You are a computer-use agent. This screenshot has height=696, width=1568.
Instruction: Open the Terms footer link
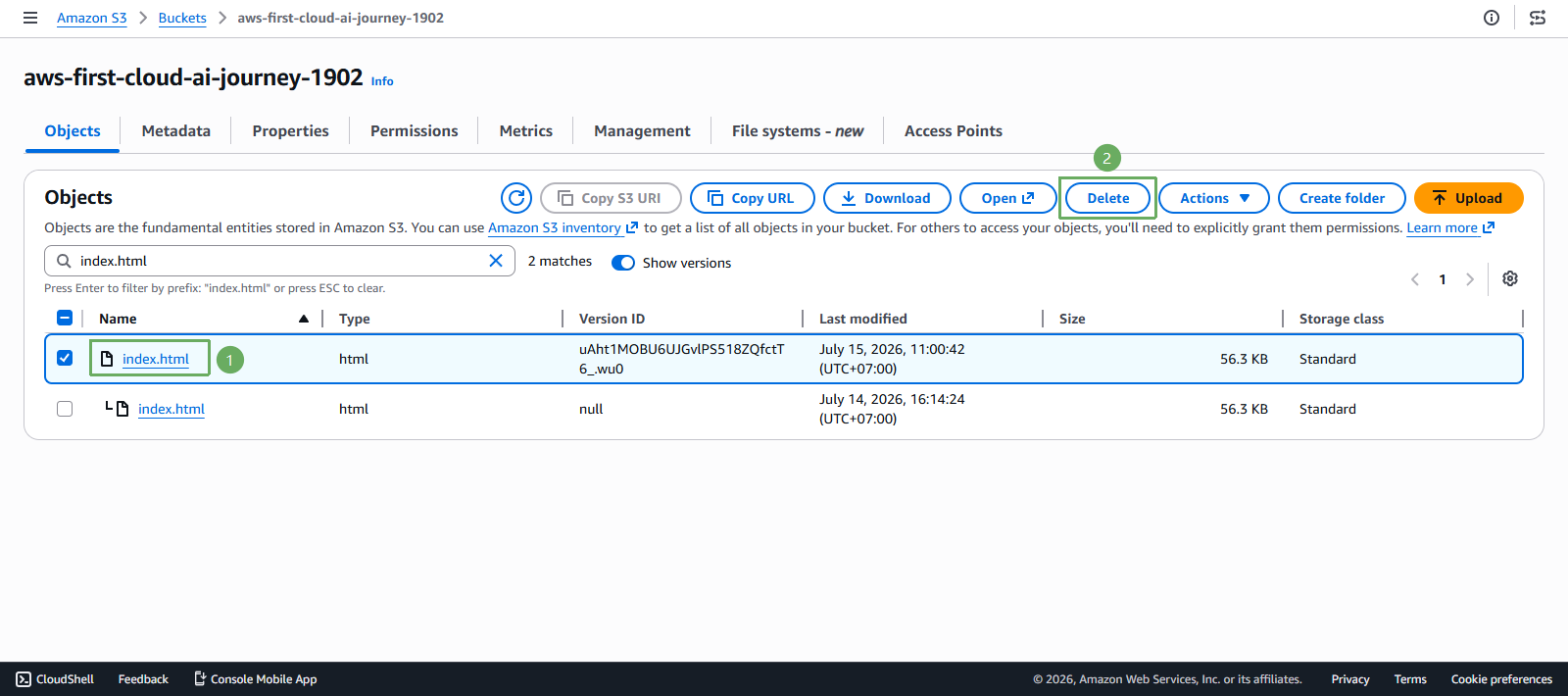click(1410, 679)
